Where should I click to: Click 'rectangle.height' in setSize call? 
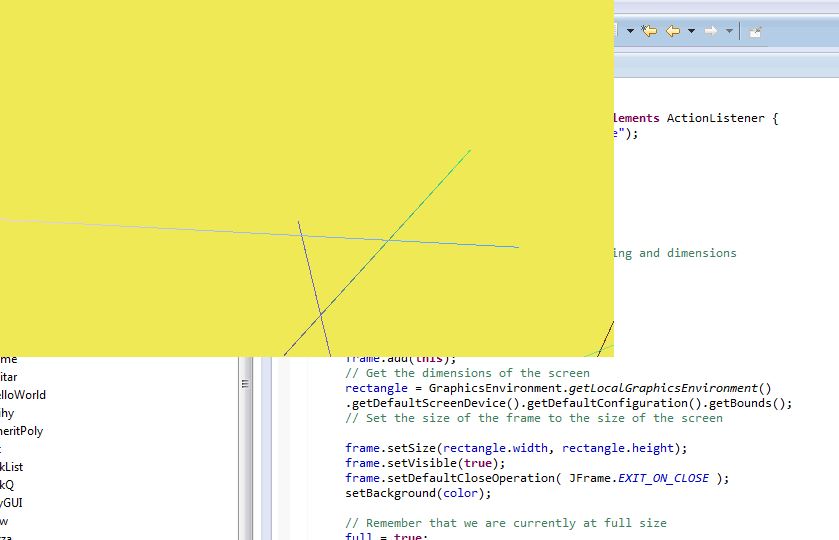tap(617, 448)
